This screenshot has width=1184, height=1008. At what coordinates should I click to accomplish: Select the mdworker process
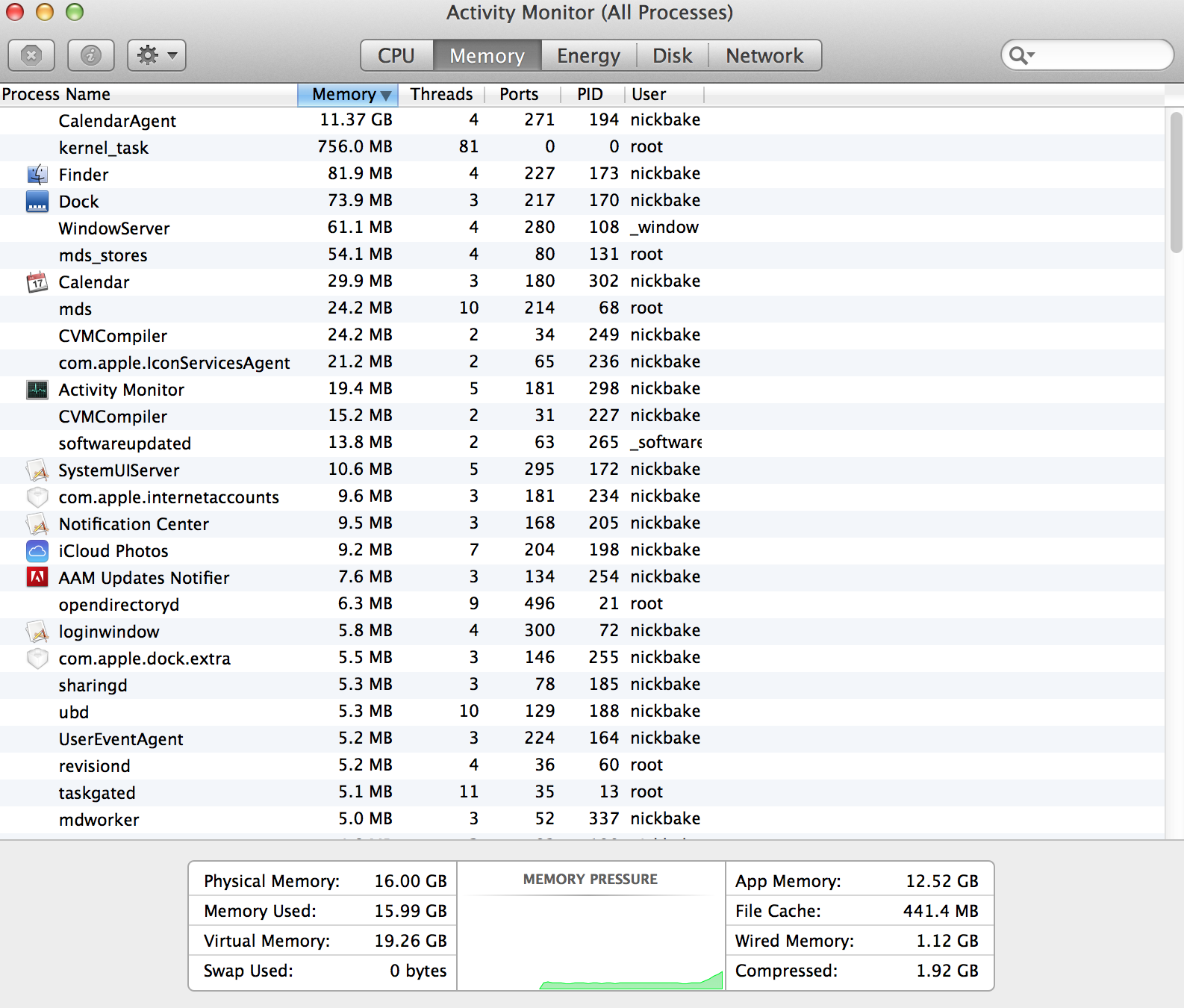click(x=582, y=820)
